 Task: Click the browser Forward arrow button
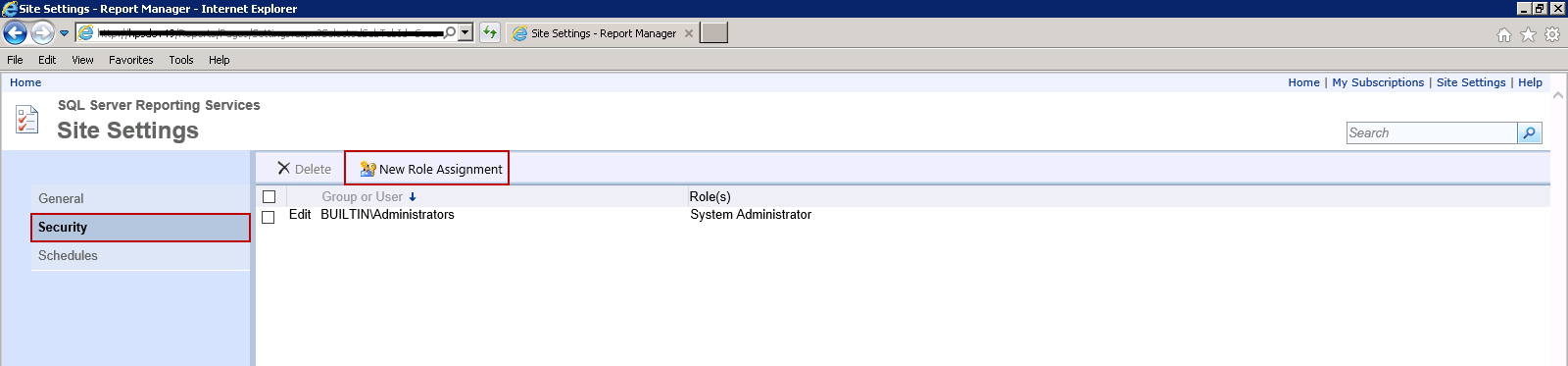tap(42, 33)
